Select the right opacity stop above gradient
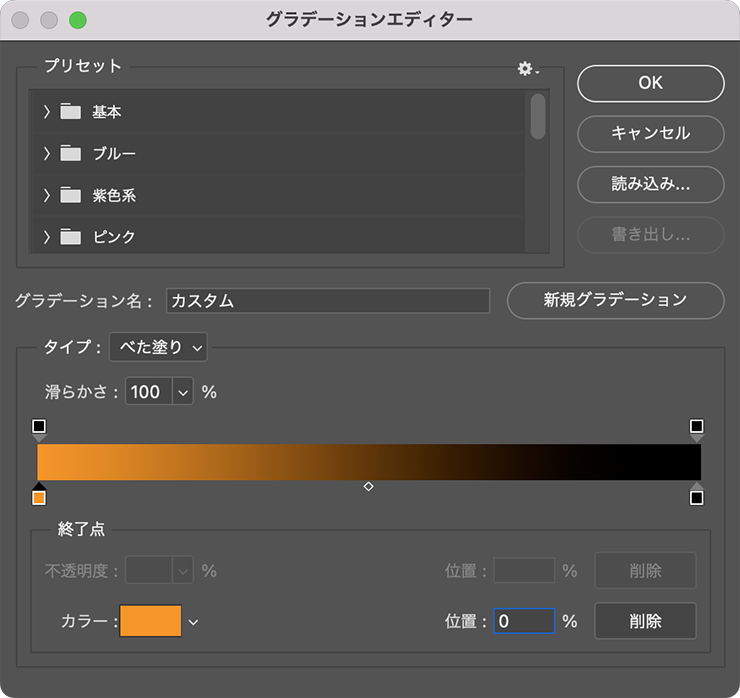This screenshot has height=698, width=740. 696,428
